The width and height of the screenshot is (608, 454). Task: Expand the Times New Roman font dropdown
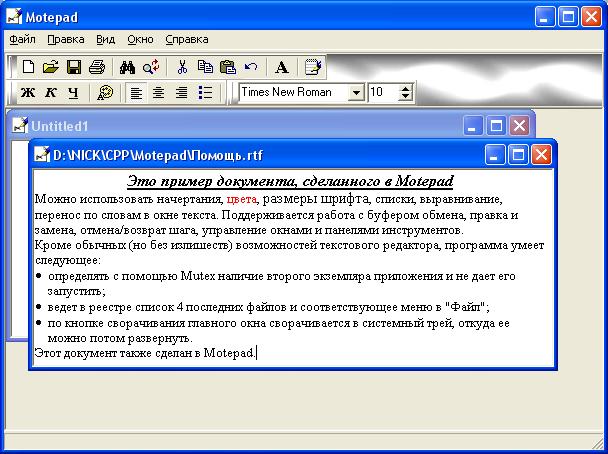pyautogui.click(x=356, y=93)
